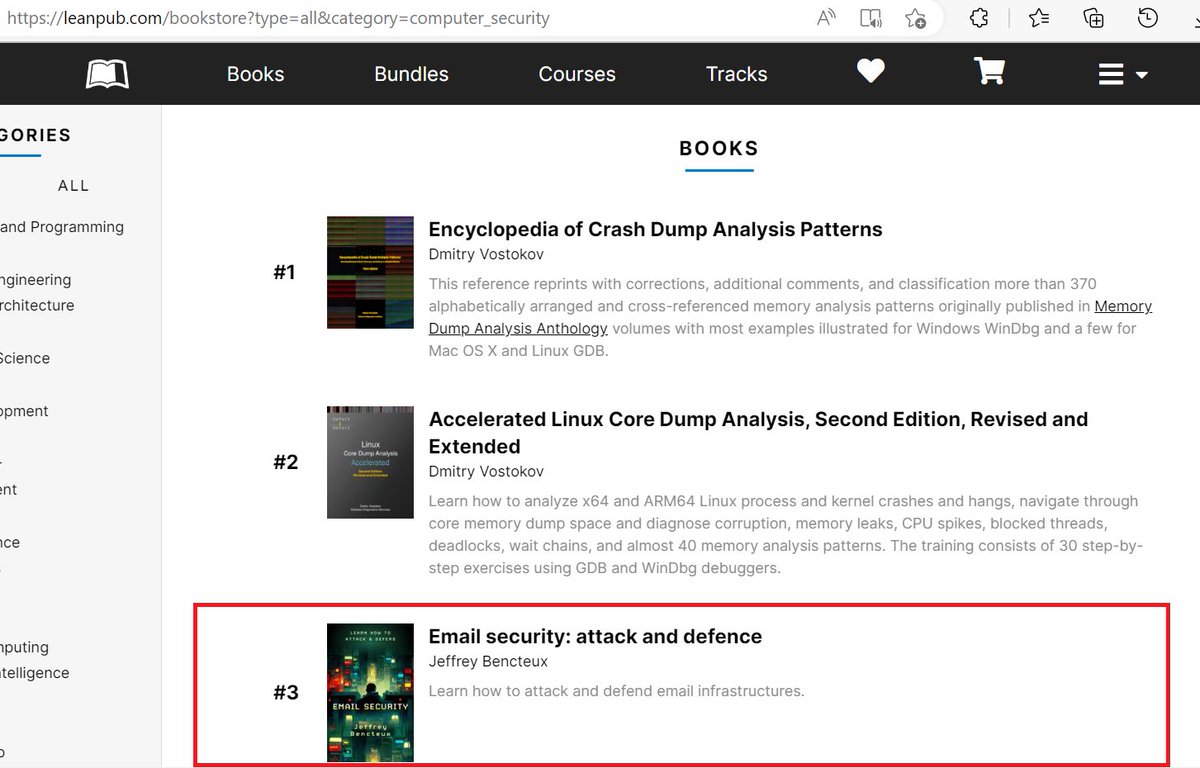The width and height of the screenshot is (1200, 768).
Task: Open Encyclopedia of Crash Dump Analysis Patterns title
Action: (x=655, y=229)
